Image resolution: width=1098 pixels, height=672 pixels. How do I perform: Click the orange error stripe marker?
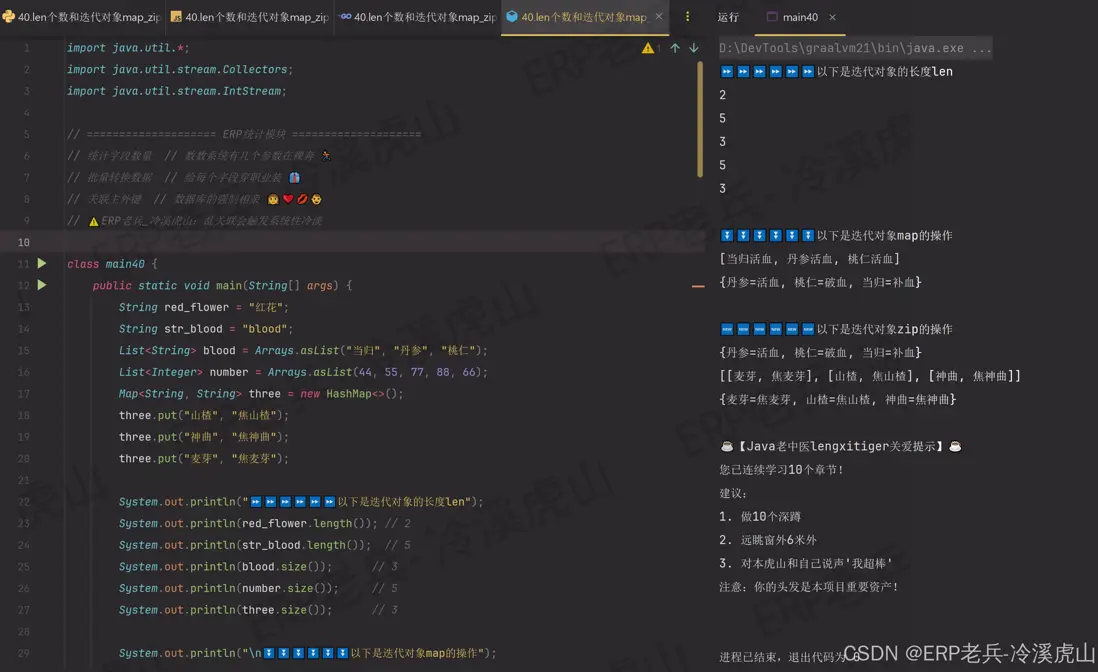point(698,286)
